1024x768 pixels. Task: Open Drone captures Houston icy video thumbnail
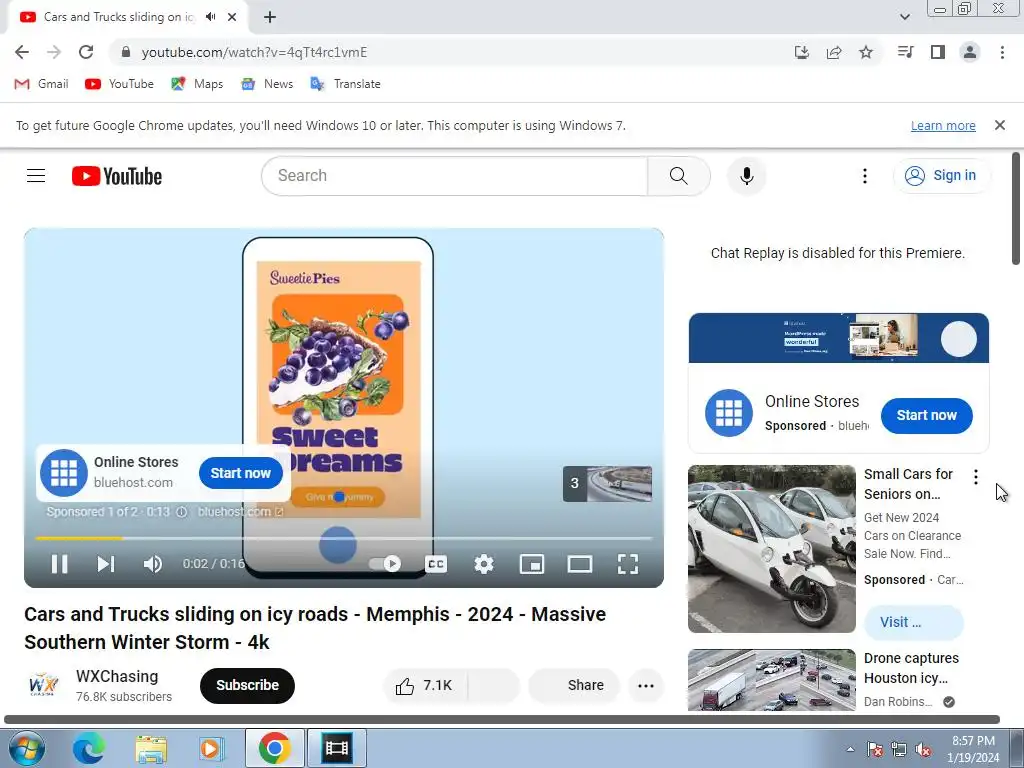[772, 680]
